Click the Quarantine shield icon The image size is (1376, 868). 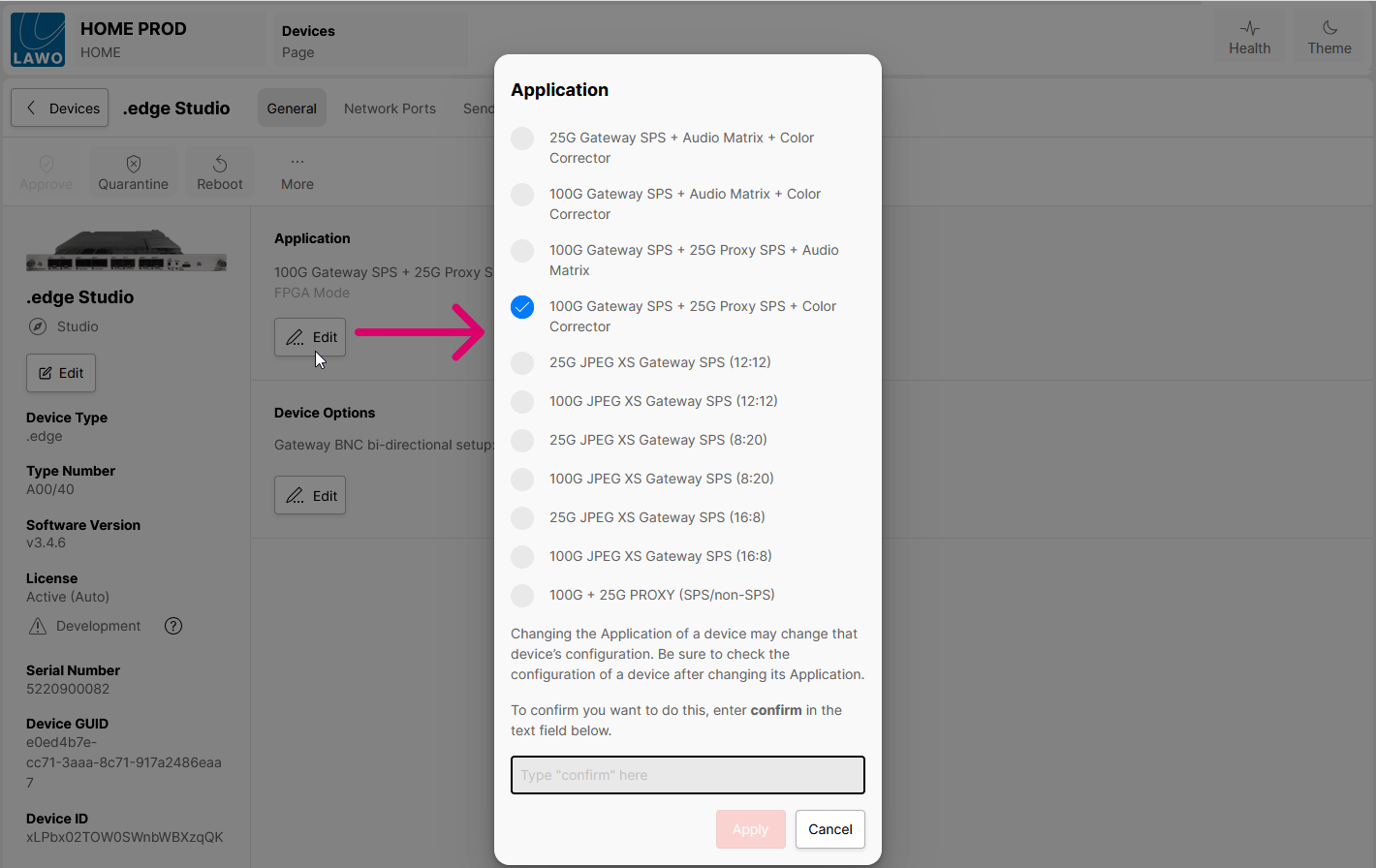pyautogui.click(x=134, y=164)
